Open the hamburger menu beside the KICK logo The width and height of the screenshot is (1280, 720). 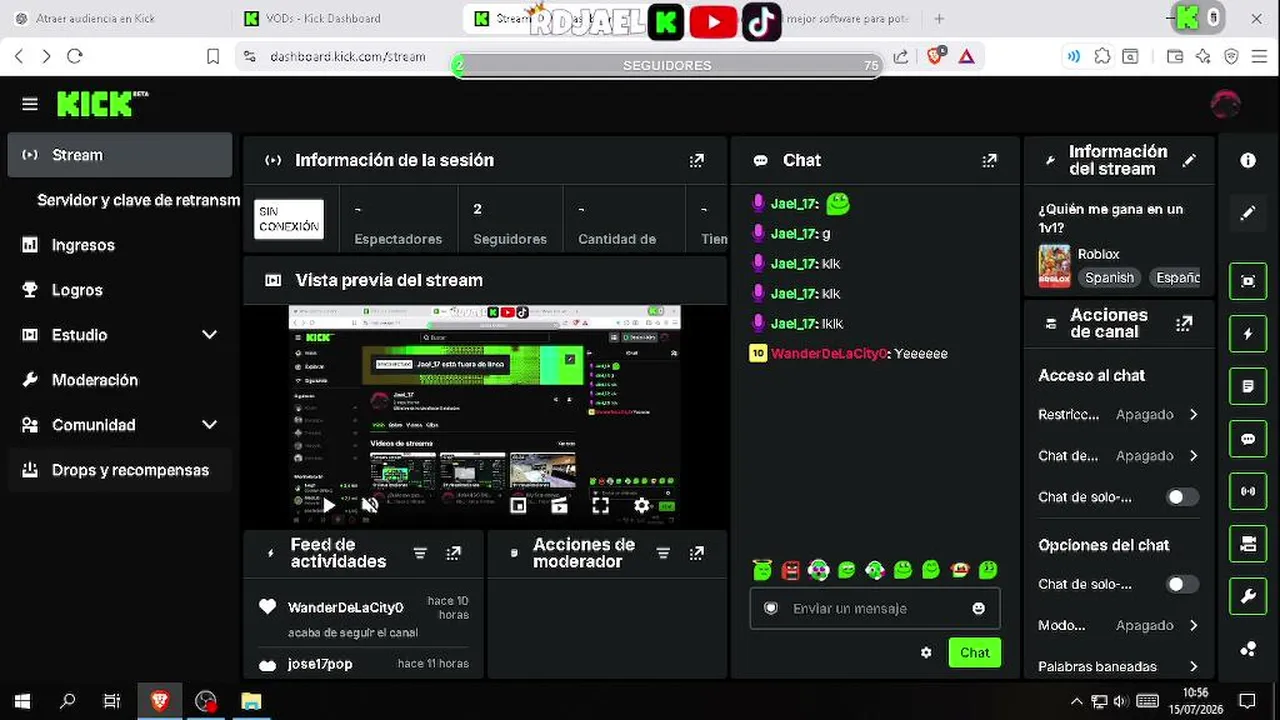[x=30, y=104]
